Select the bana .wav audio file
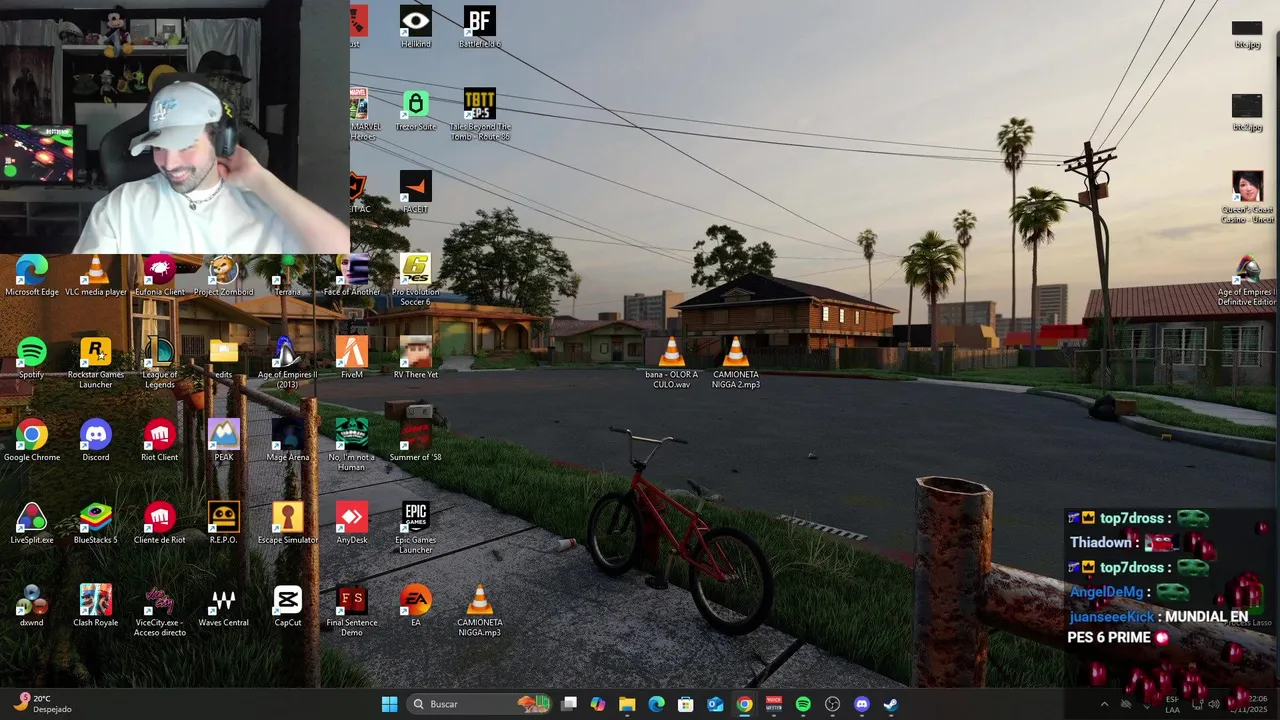 [672, 363]
